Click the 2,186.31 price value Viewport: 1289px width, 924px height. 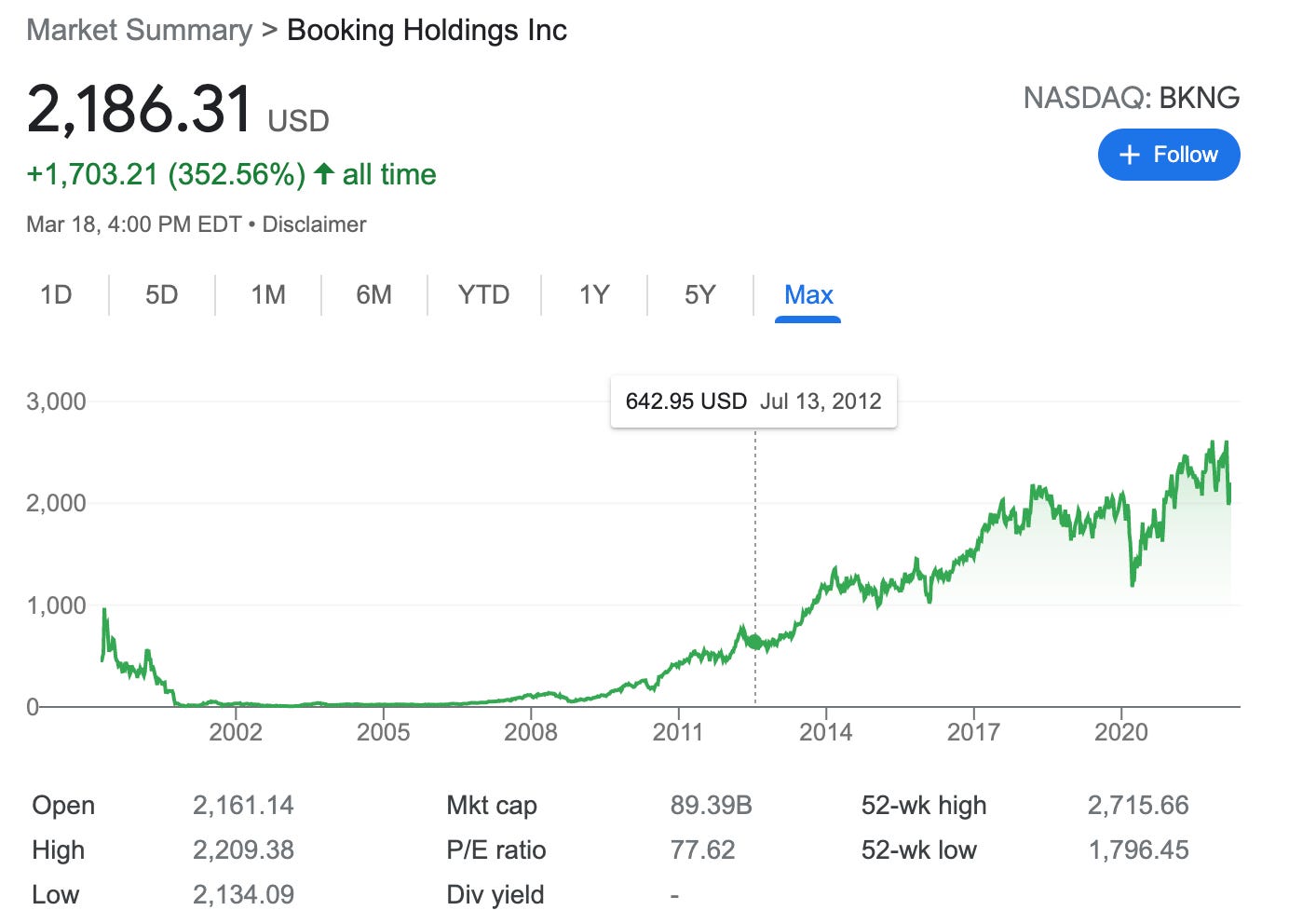point(140,109)
